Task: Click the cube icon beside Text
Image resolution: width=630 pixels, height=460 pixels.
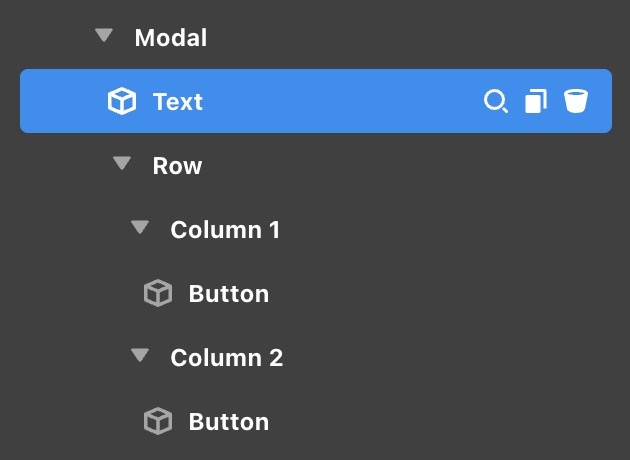Action: click(x=122, y=101)
